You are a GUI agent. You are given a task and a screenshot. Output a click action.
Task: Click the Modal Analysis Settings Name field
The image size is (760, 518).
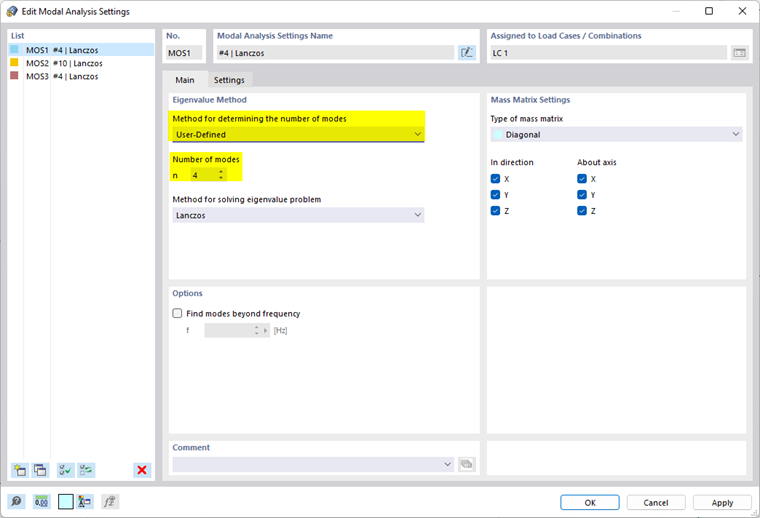[x=334, y=53]
